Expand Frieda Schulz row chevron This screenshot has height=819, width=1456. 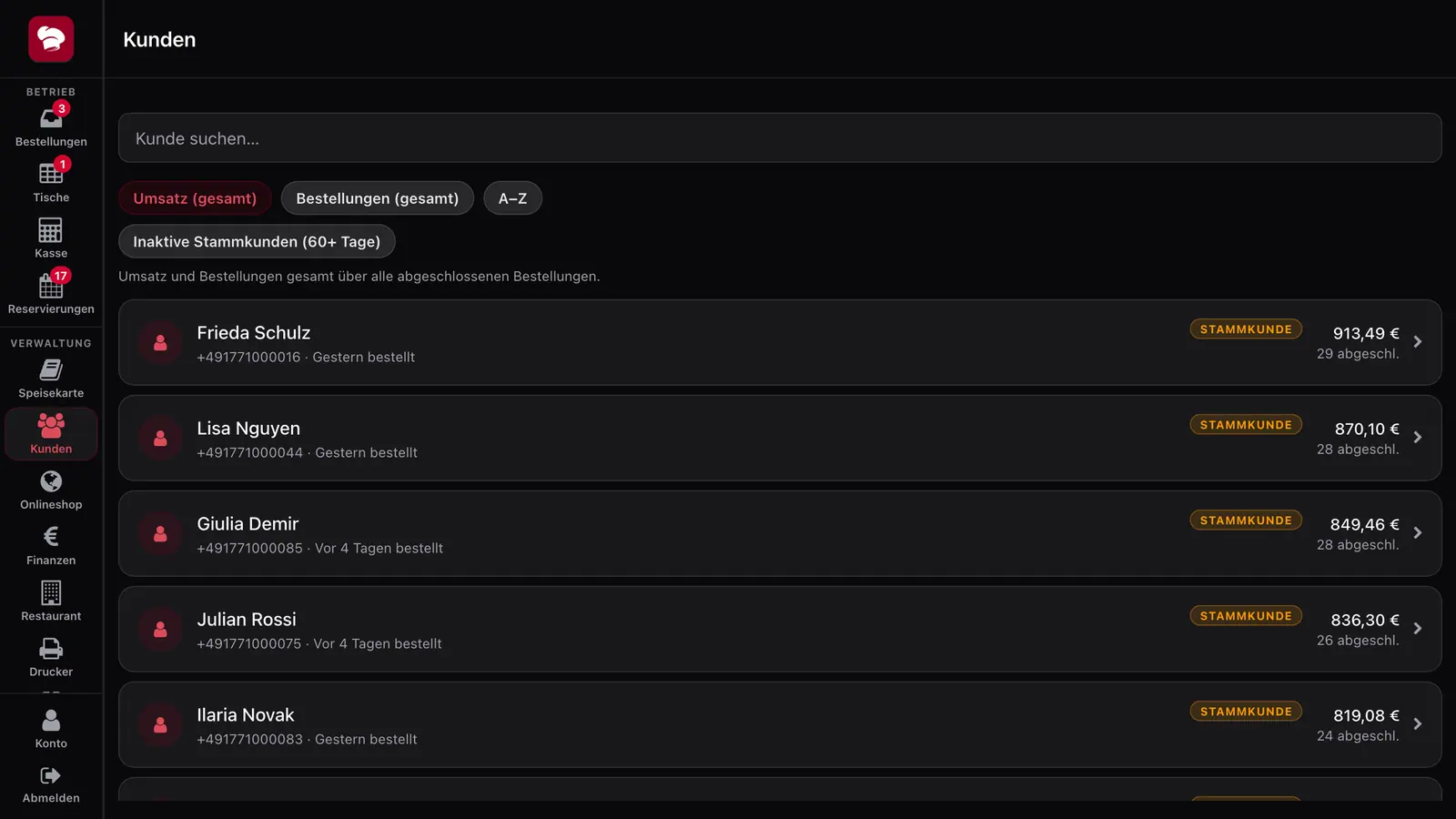click(x=1418, y=342)
